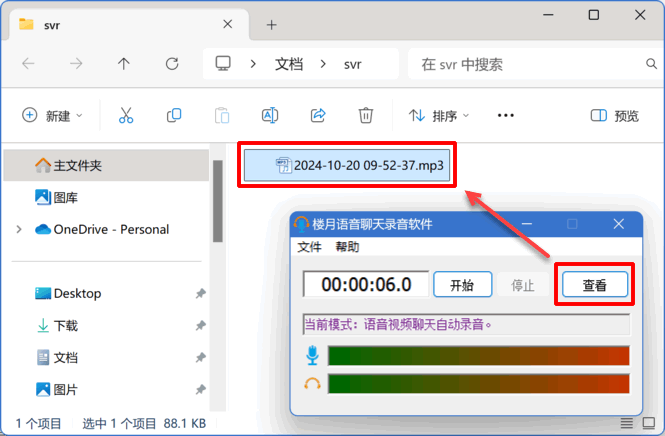Click the 开始 button to start recording
The width and height of the screenshot is (665, 436).
pos(463,285)
